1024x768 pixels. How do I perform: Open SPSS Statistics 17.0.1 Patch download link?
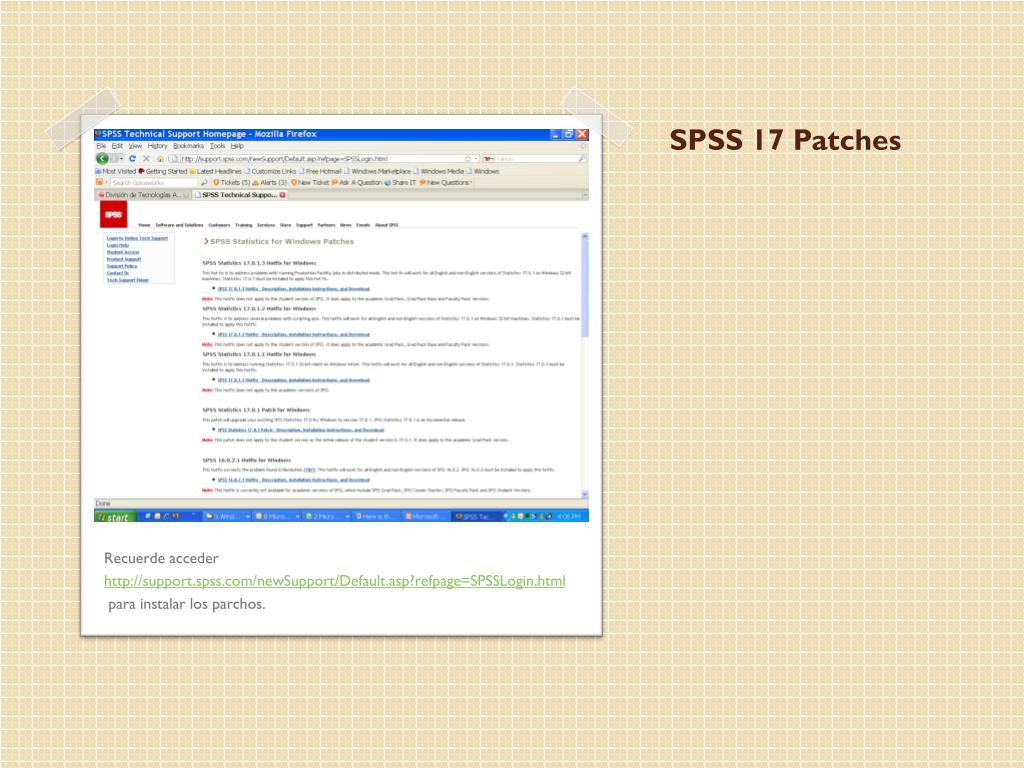pos(301,430)
